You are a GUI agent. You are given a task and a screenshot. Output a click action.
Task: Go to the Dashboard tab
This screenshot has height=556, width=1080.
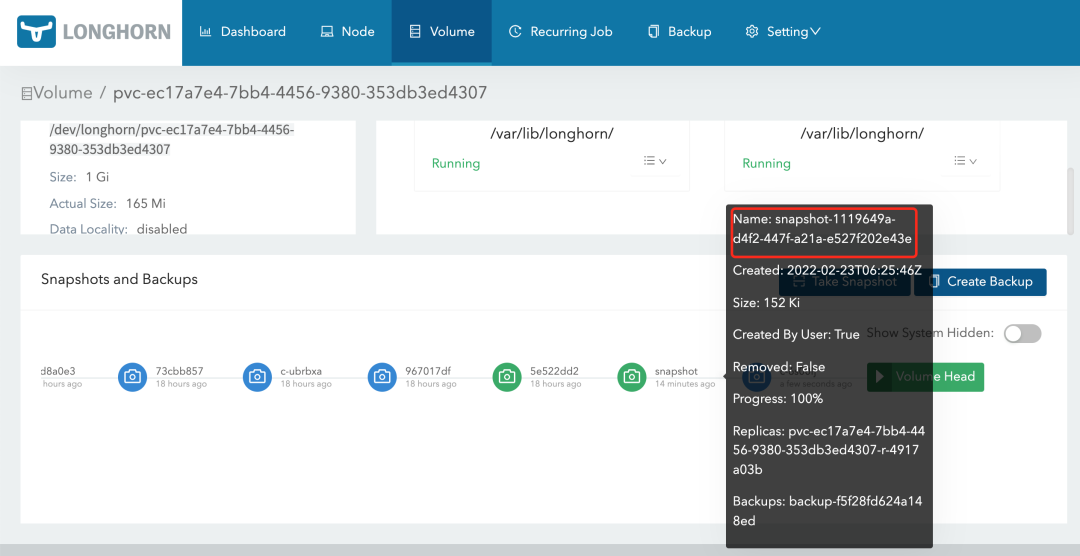[243, 32]
